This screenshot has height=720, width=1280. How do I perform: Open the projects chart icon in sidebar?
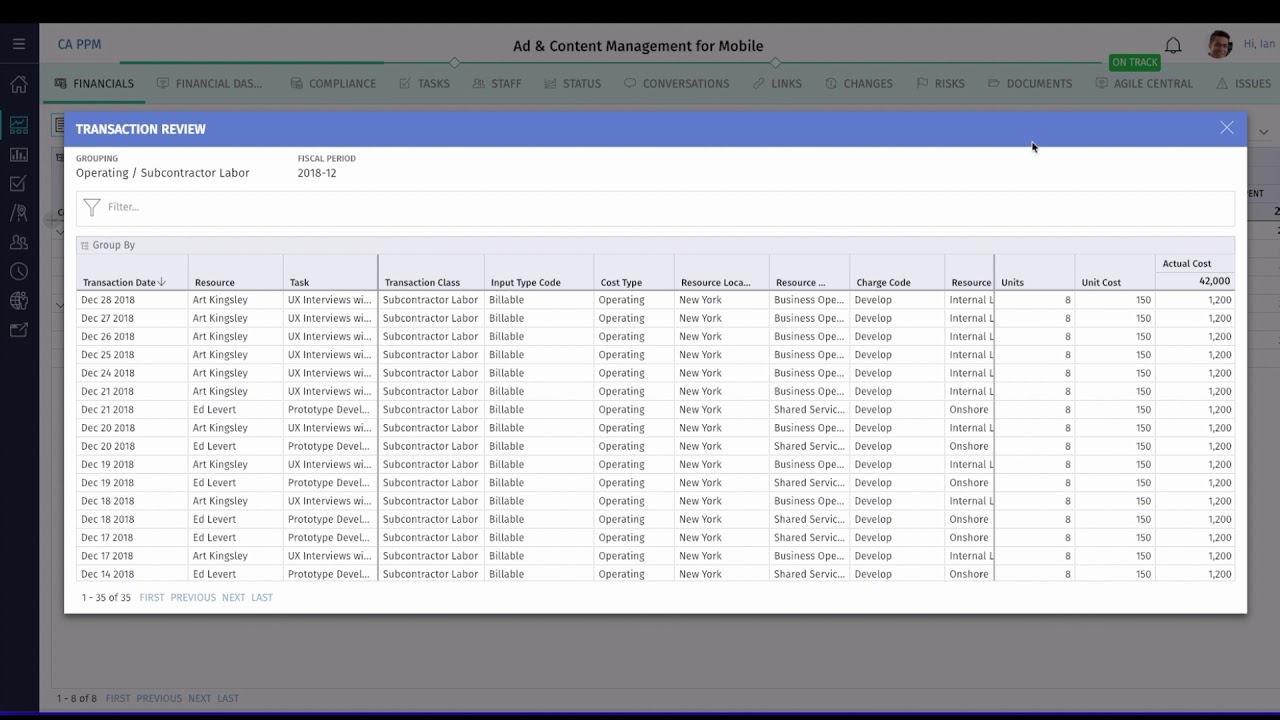tap(18, 125)
